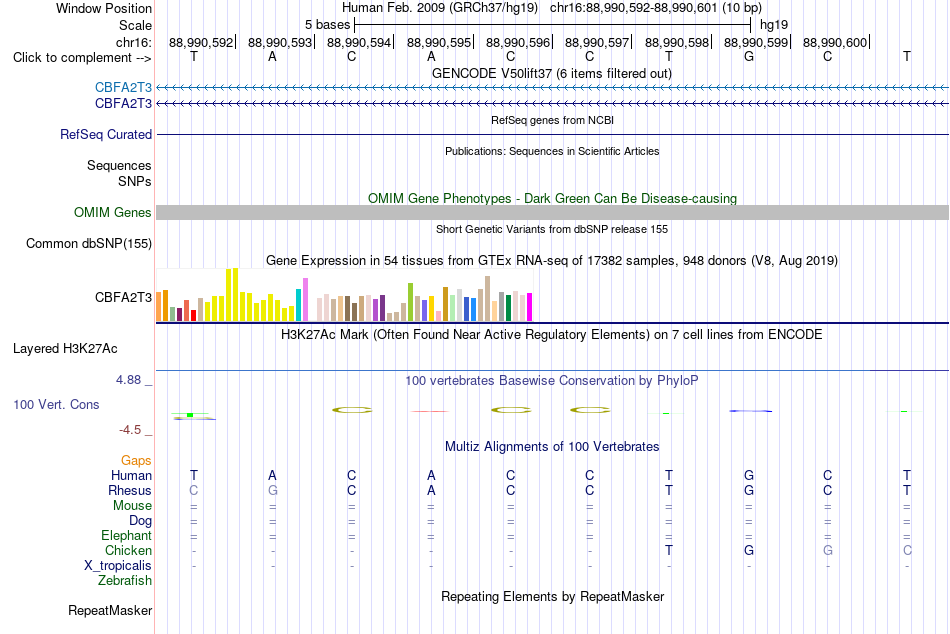The height and width of the screenshot is (634, 950).
Task: Click the 4.88 PhyloP upper scale value
Action: [128, 380]
